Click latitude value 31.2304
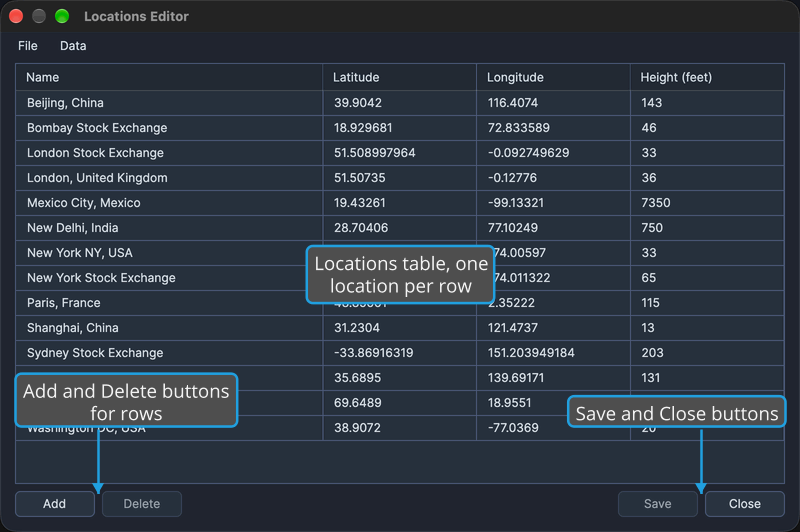800x532 pixels. 399,328
